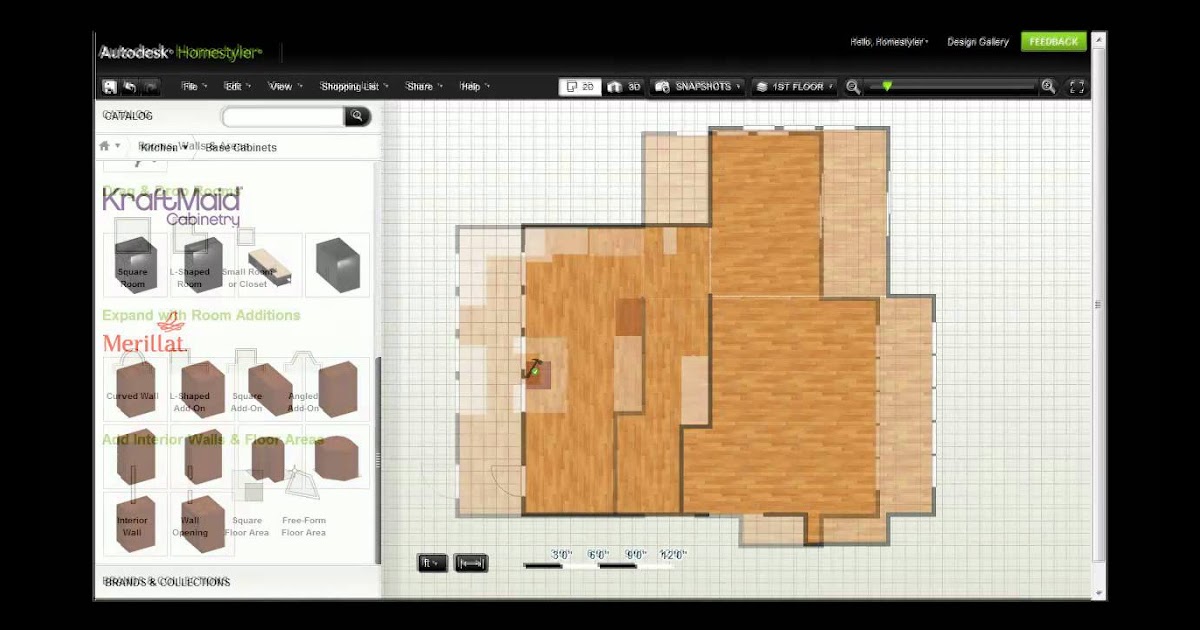Select the L-Shaped Room item
The height and width of the screenshot is (630, 1200).
point(191,265)
